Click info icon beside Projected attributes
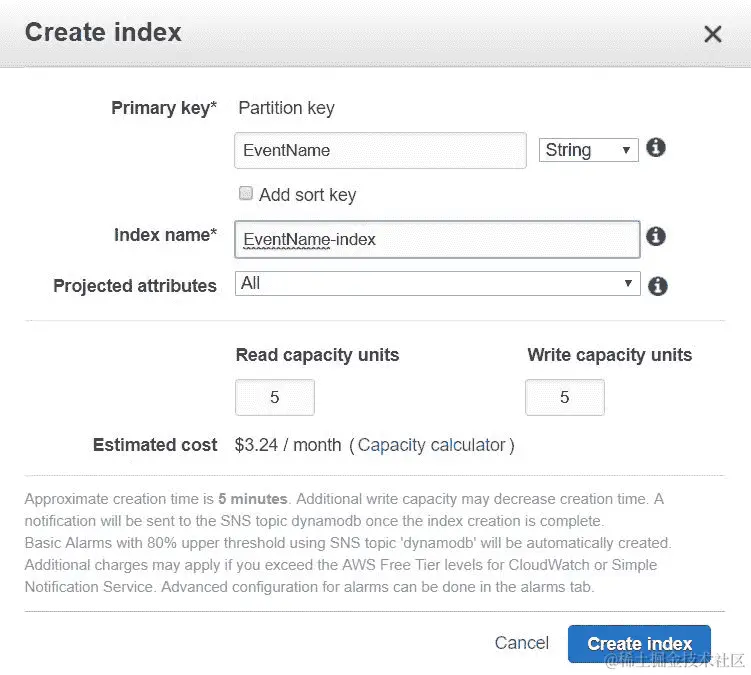The height and width of the screenshot is (675, 751). click(657, 286)
